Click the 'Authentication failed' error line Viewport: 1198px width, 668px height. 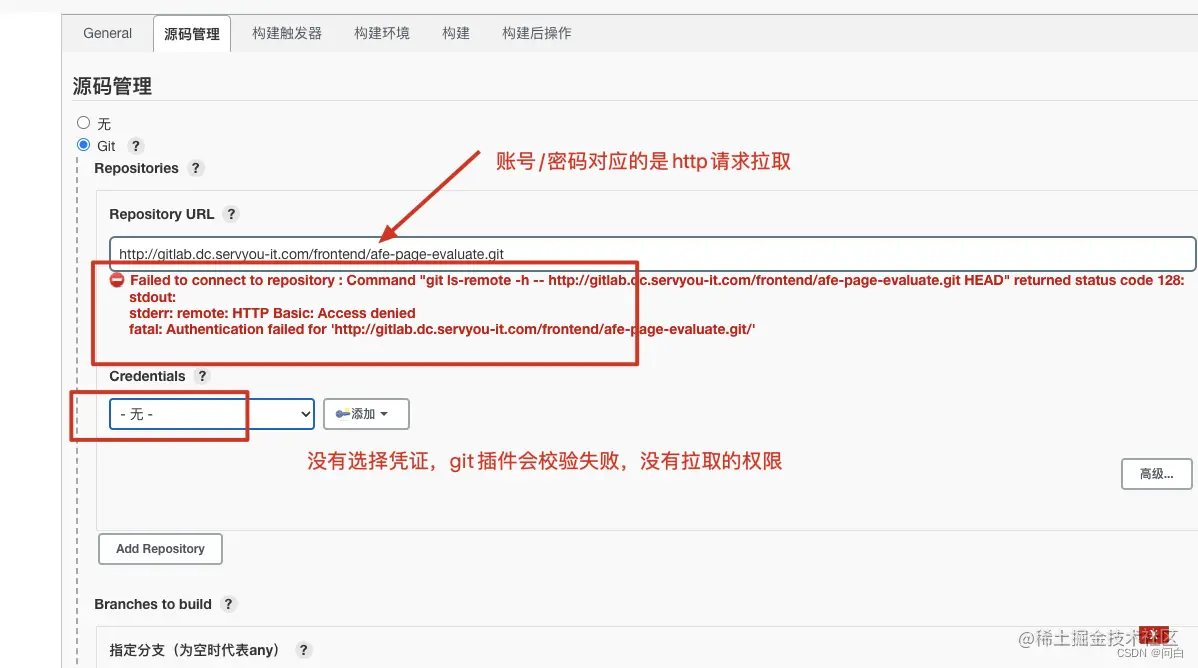(x=442, y=329)
